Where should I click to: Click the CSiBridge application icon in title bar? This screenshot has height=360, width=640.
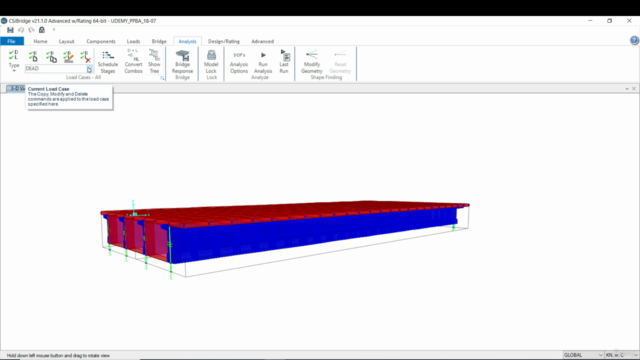(x=4, y=21)
